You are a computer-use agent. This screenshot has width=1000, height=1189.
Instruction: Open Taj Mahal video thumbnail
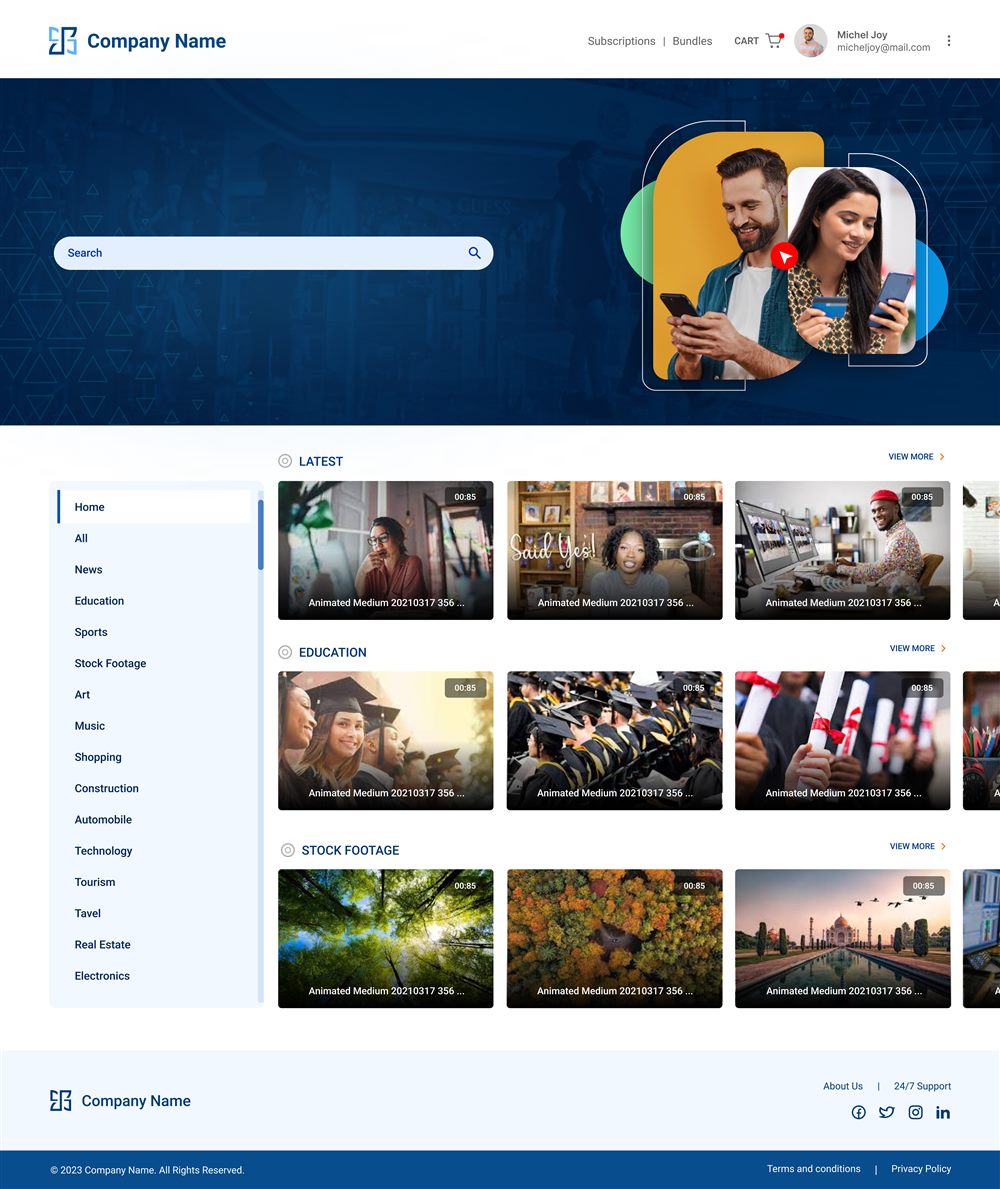[x=843, y=938]
